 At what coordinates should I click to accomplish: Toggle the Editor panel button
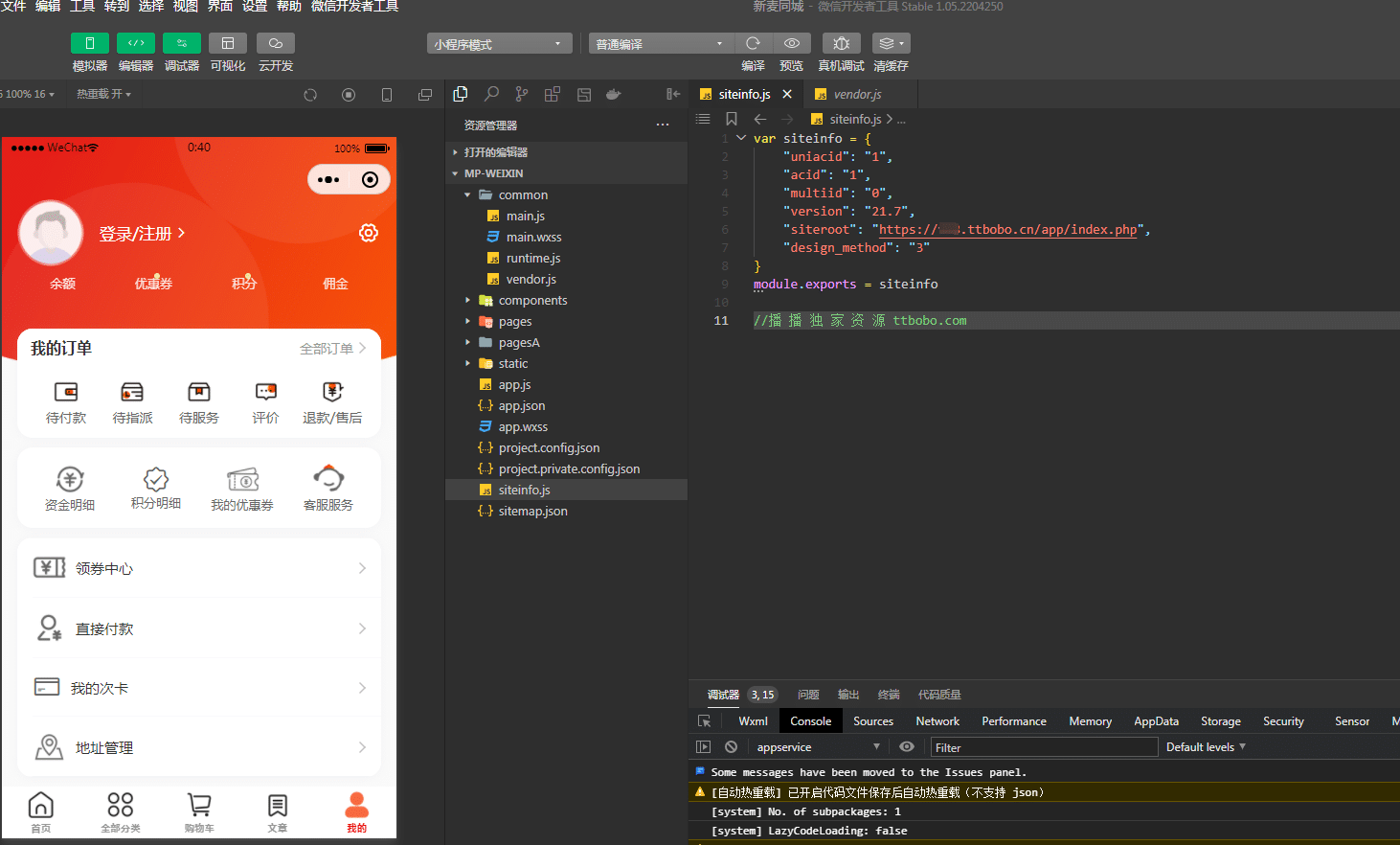pyautogui.click(x=135, y=43)
